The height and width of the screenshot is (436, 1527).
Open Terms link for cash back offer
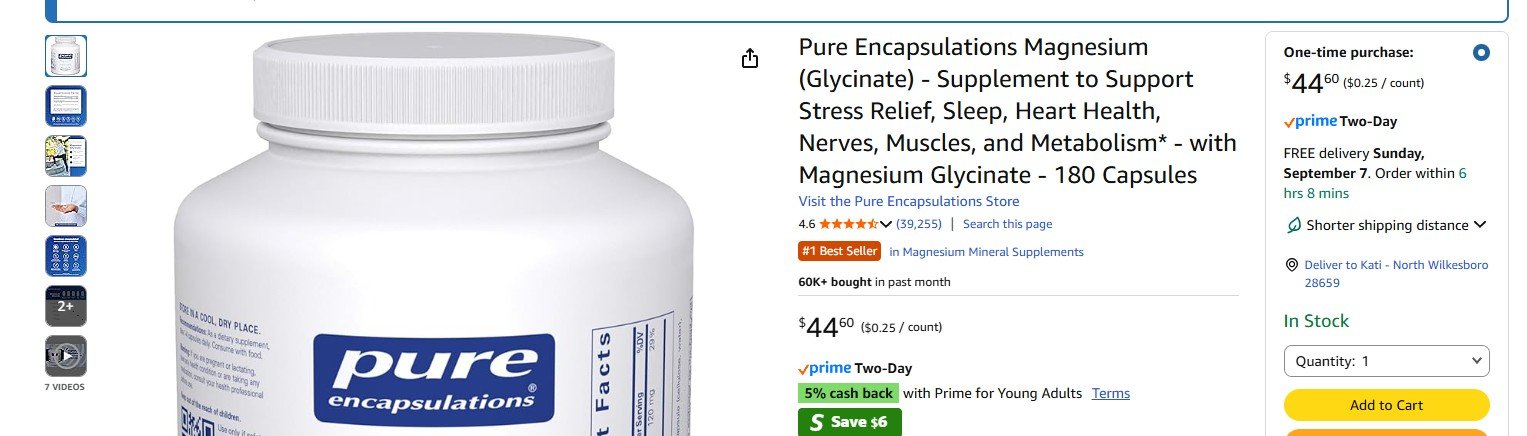pyautogui.click(x=1110, y=393)
